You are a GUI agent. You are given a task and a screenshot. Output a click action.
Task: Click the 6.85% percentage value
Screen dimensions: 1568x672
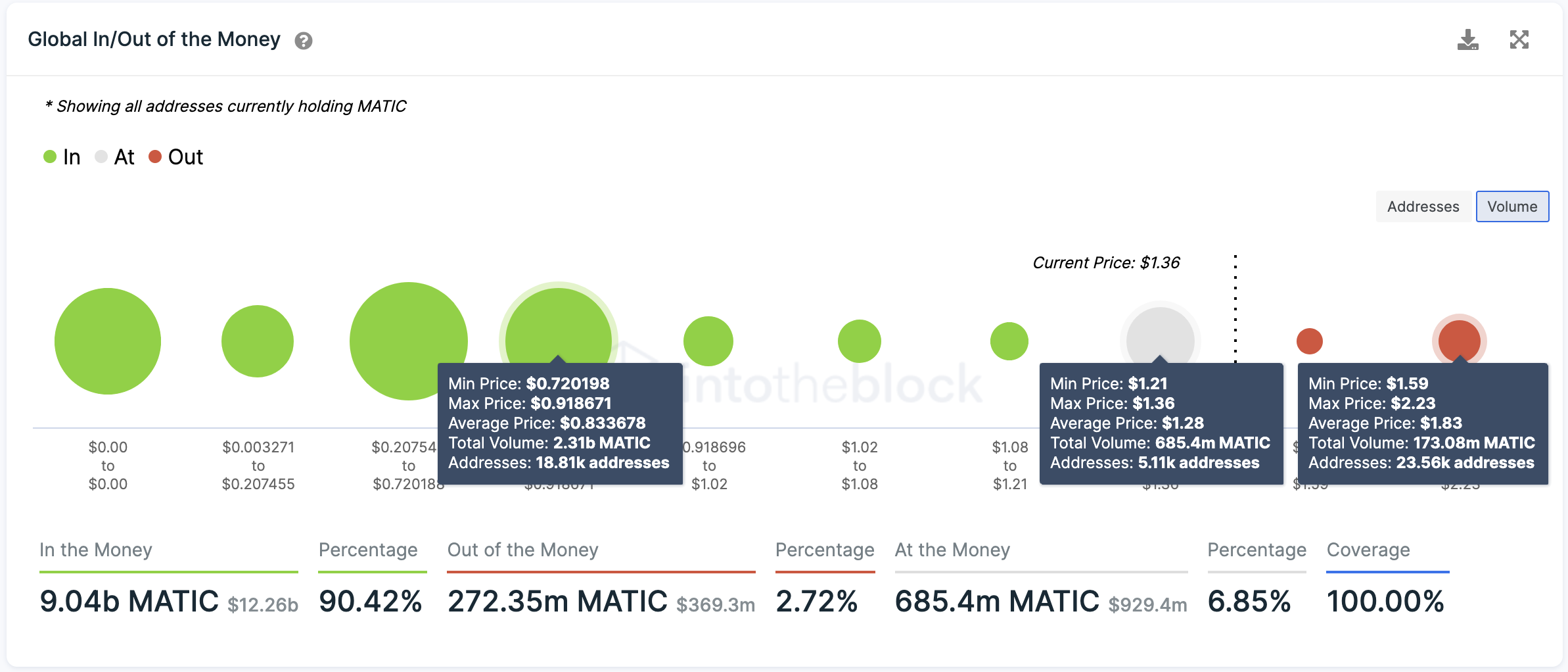[x=1249, y=601]
